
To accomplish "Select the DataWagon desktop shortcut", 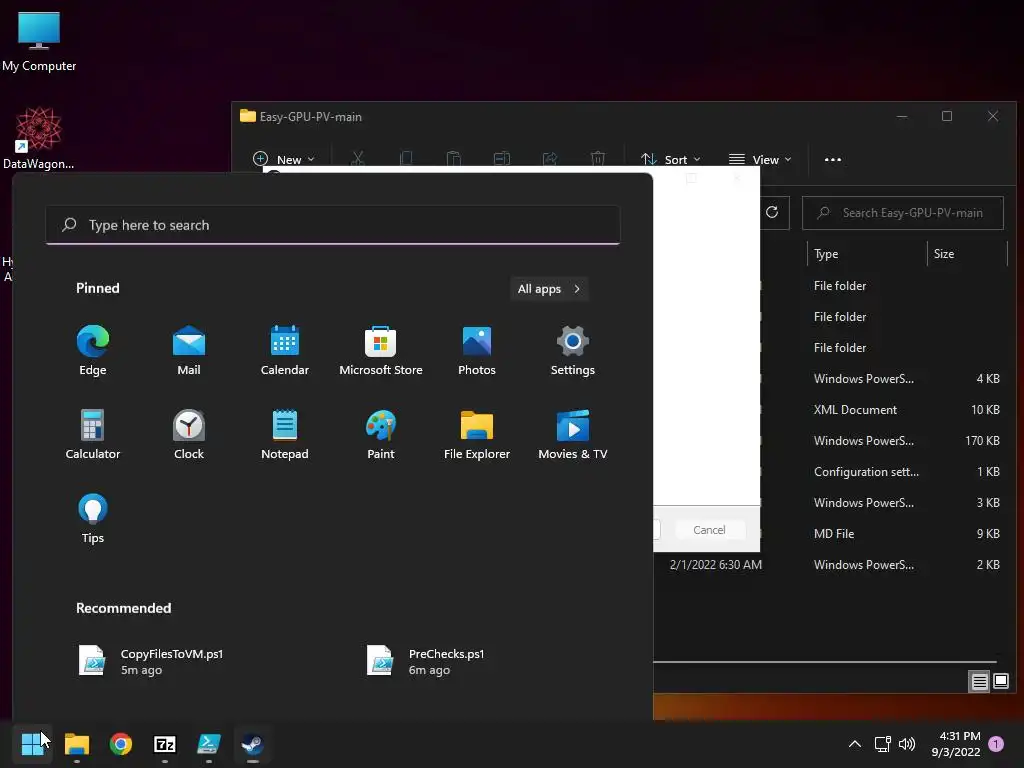I will coord(39,138).
